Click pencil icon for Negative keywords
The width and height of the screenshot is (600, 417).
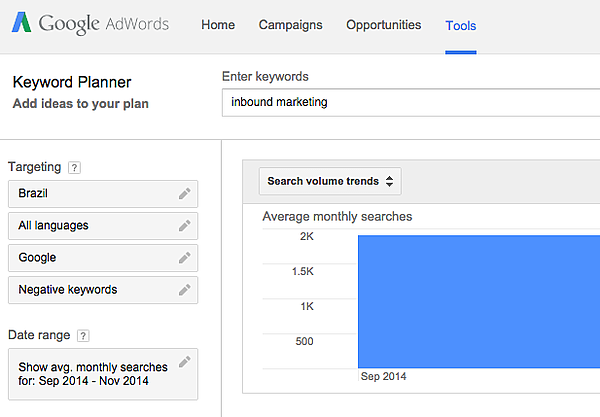(x=184, y=290)
